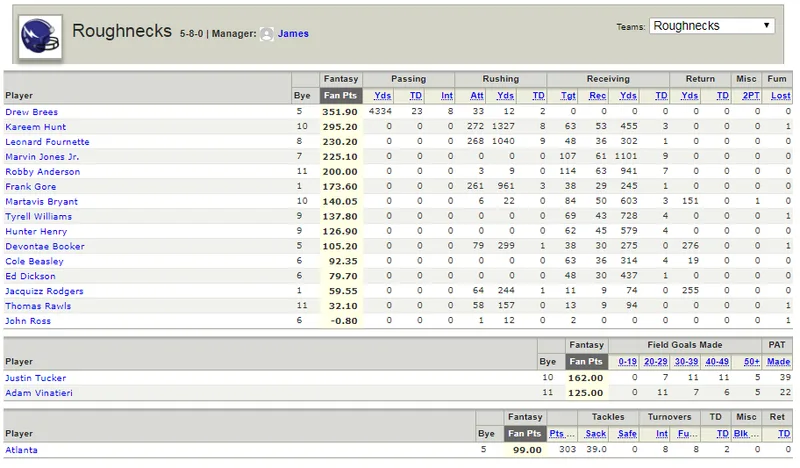The height and width of the screenshot is (468, 800).
Task: Open Thomas Rawls player page
Action: [x=38, y=306]
